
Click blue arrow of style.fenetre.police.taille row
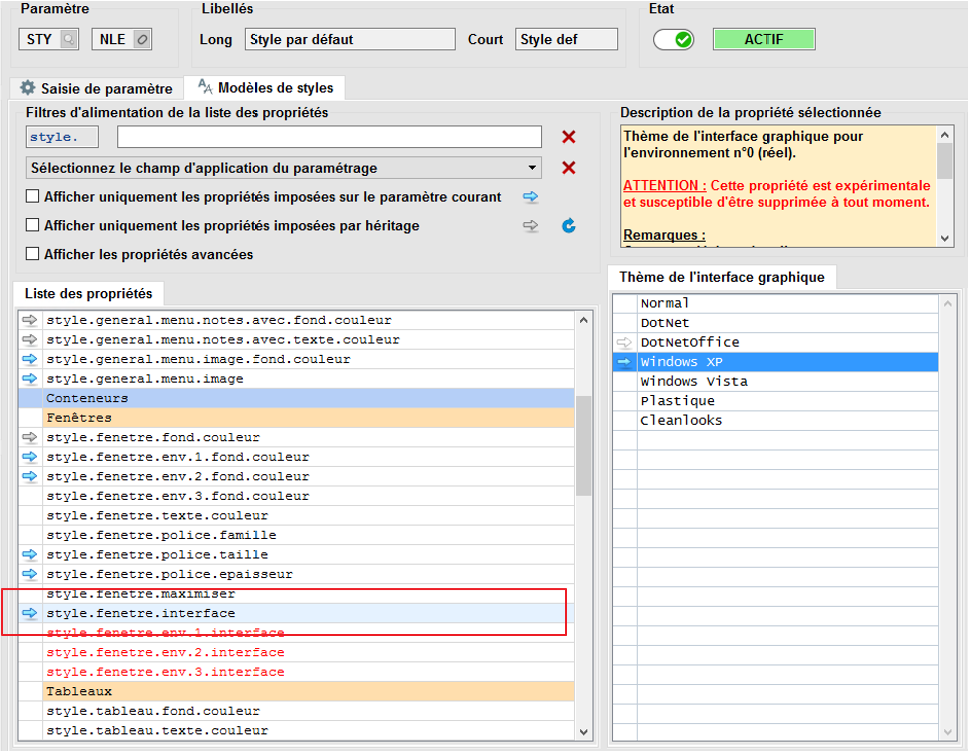[x=30, y=555]
